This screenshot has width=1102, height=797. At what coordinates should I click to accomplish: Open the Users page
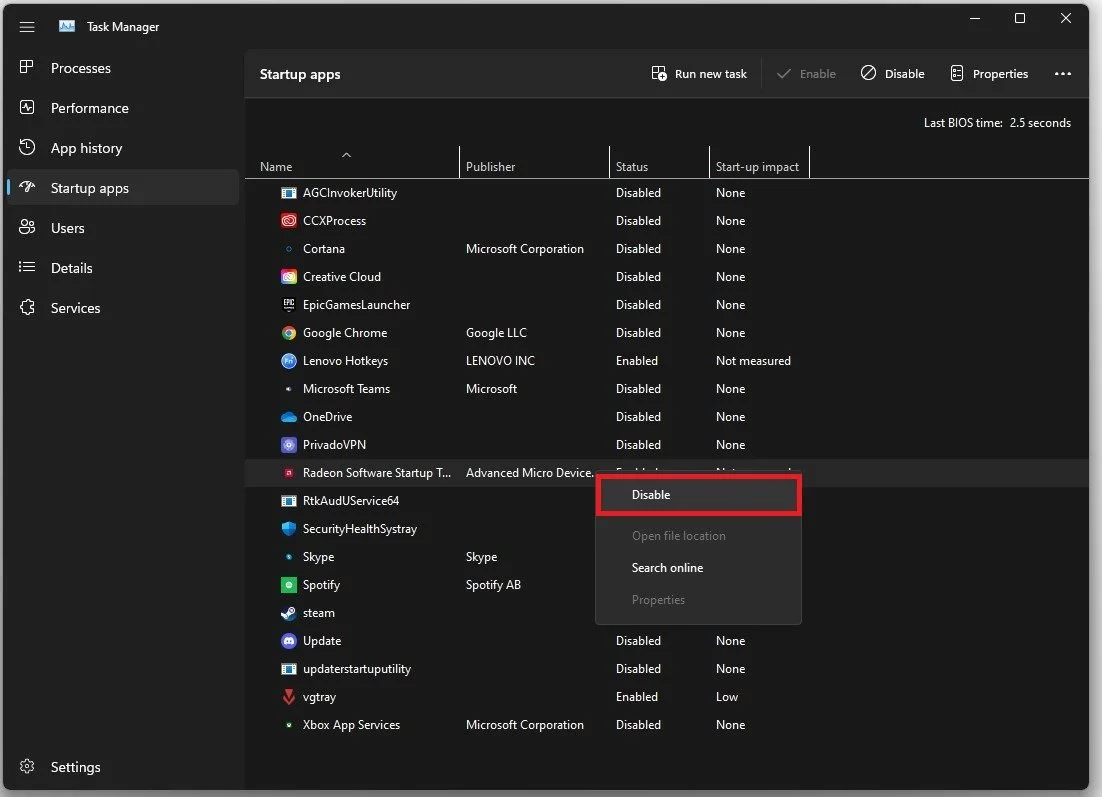tap(123, 228)
